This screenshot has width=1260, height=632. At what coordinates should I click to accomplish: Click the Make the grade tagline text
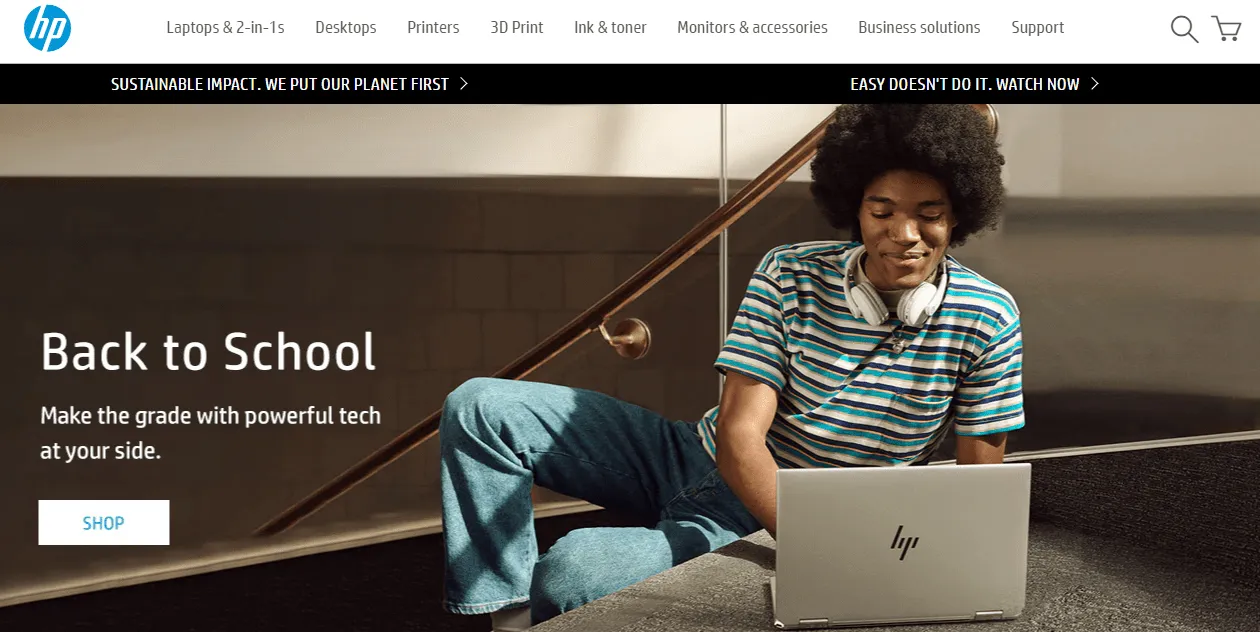(210, 433)
